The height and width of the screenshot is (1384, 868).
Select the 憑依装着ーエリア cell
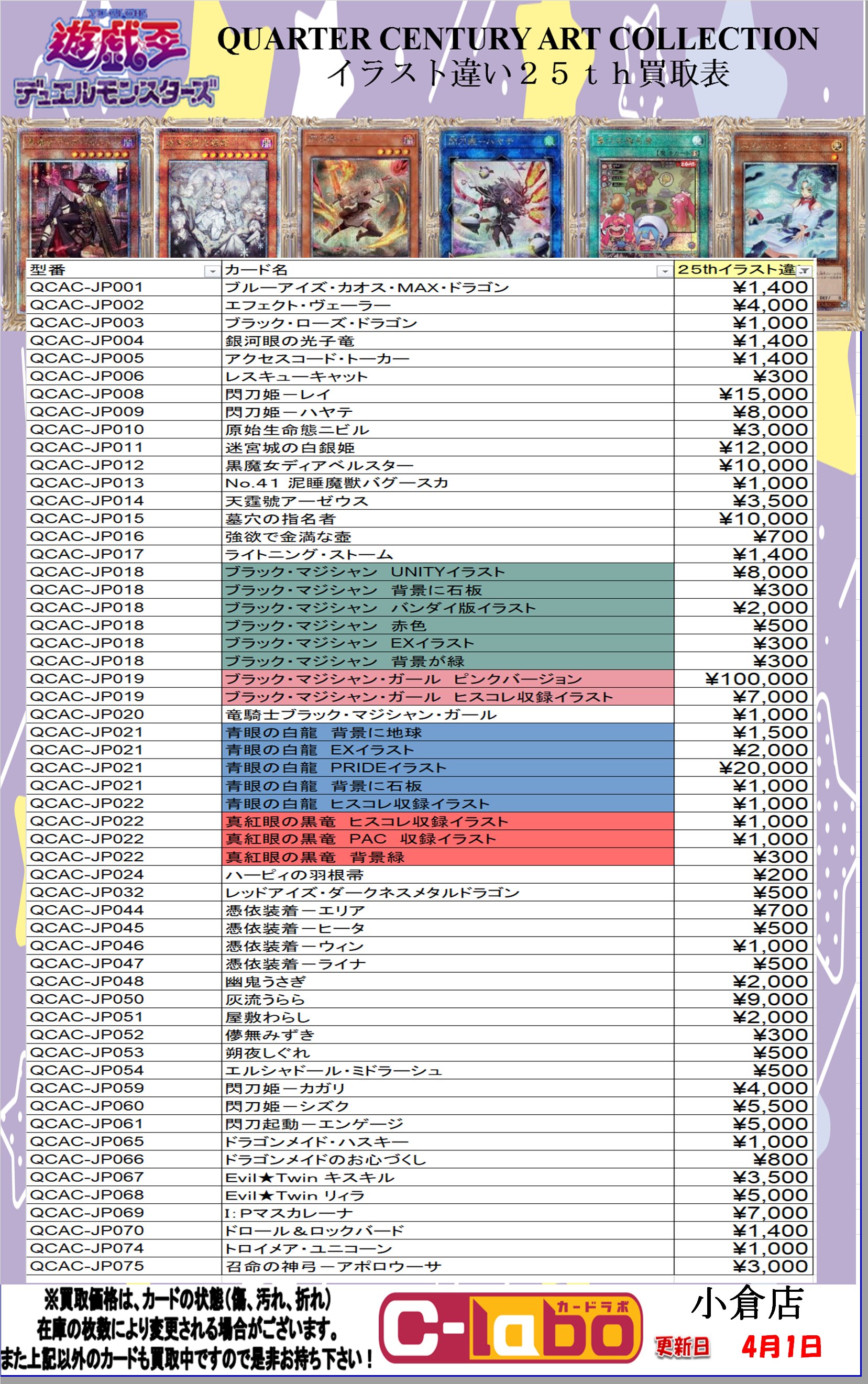[x=448, y=910]
